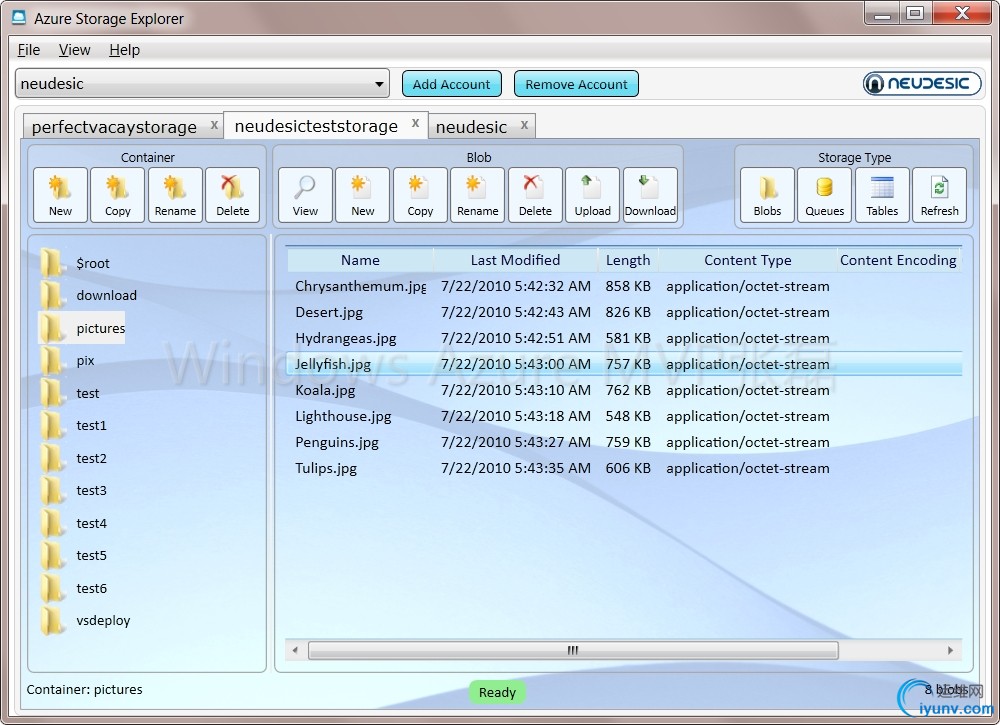Close the perfectvacaystorage tab

pos(214,125)
